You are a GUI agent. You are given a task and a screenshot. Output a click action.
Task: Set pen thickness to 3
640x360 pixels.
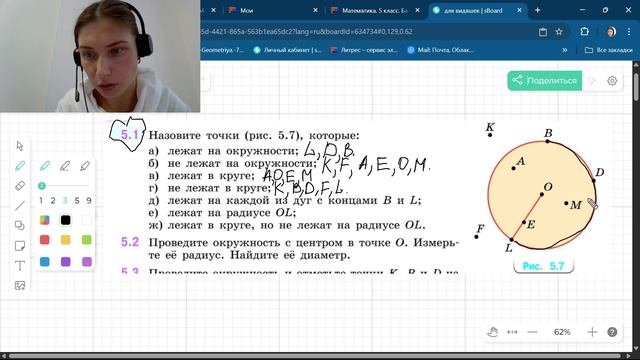(65, 200)
